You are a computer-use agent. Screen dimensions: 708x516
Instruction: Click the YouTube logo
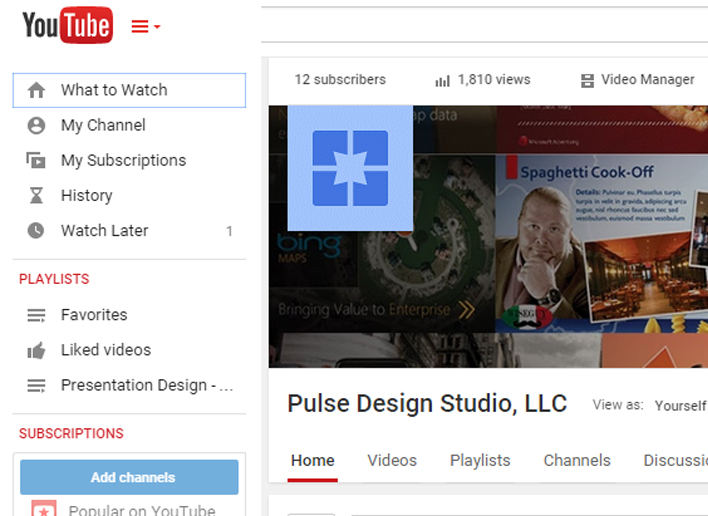tap(68, 25)
